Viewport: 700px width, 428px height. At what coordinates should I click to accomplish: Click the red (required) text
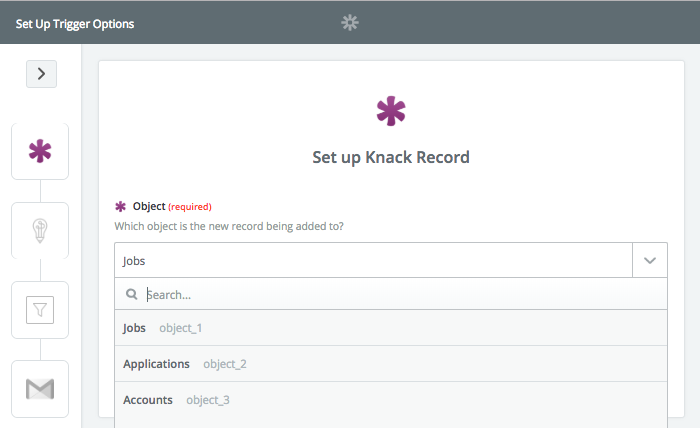(x=190, y=207)
